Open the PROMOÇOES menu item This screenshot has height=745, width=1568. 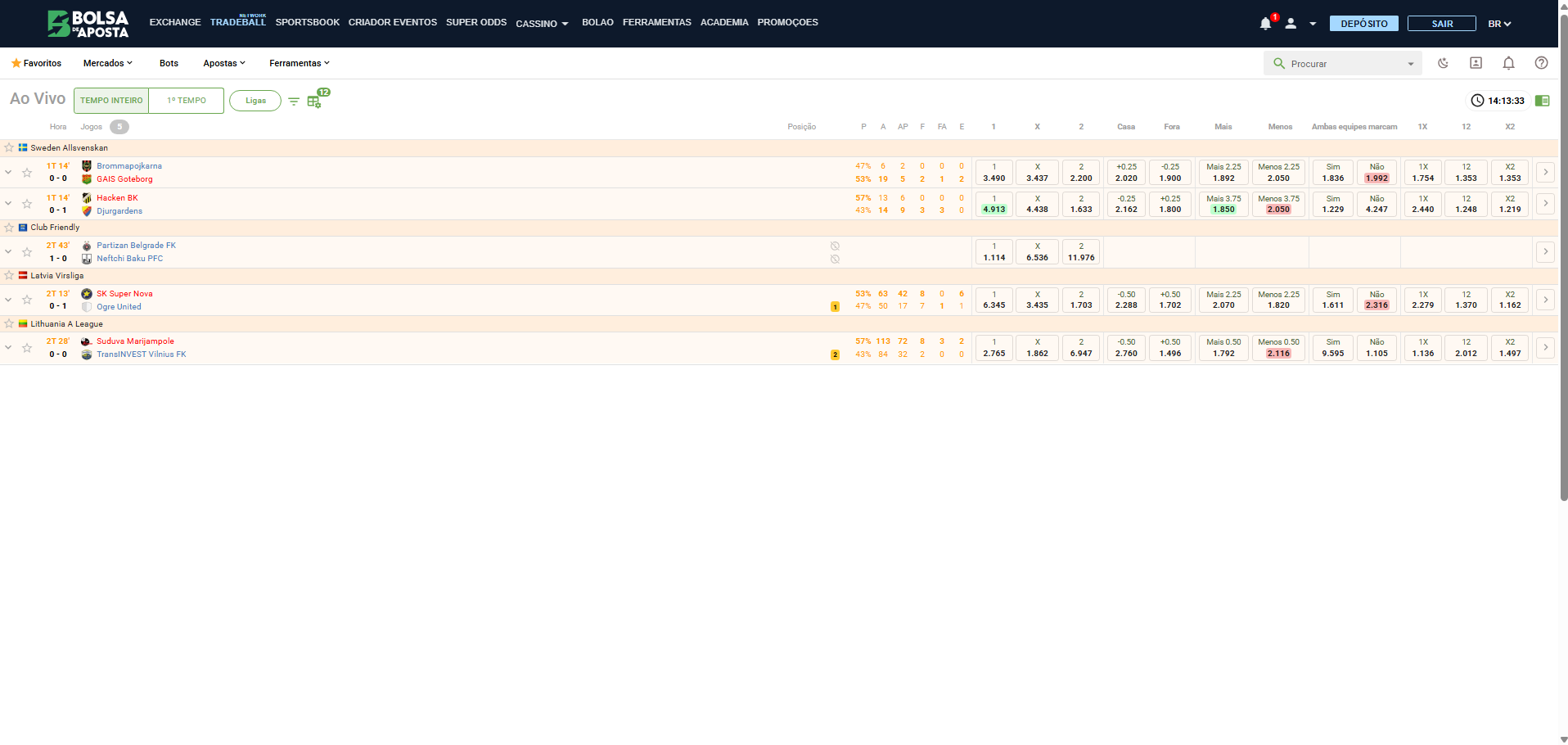787,22
